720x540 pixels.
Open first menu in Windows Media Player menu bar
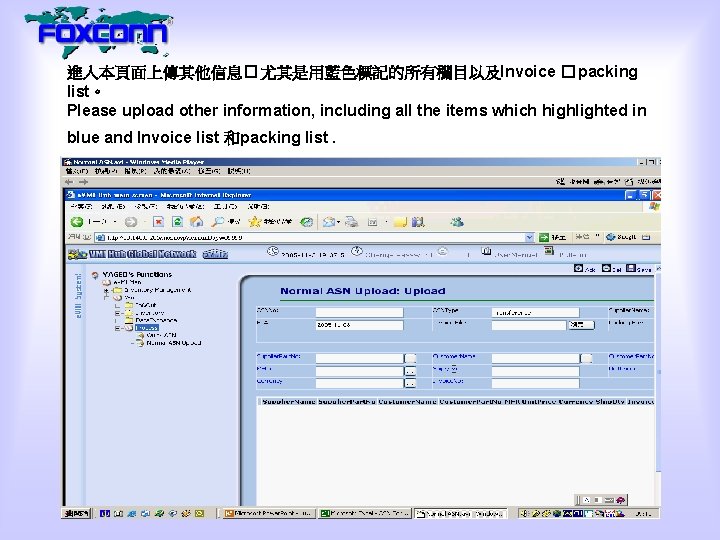click(x=77, y=171)
